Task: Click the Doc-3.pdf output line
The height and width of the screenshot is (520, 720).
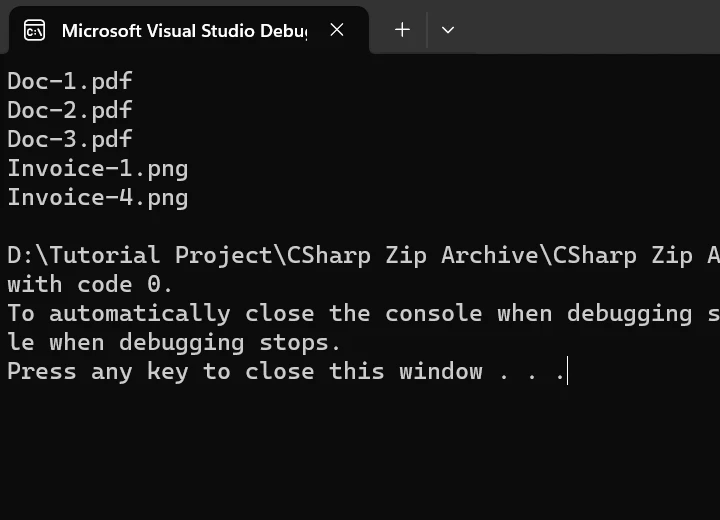Action: 70,139
